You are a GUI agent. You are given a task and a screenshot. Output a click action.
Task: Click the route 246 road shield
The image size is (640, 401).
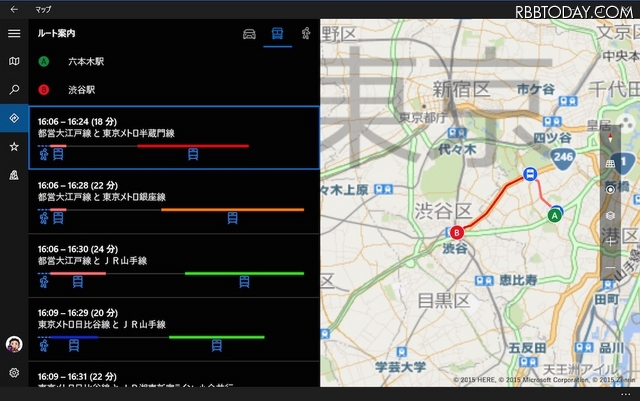[563, 158]
